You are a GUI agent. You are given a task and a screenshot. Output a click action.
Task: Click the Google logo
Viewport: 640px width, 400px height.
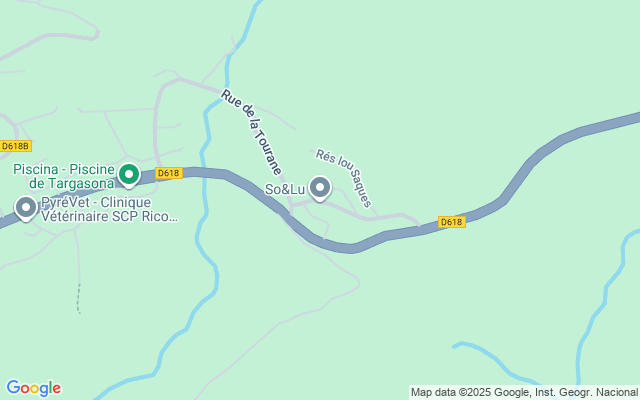tap(33, 388)
